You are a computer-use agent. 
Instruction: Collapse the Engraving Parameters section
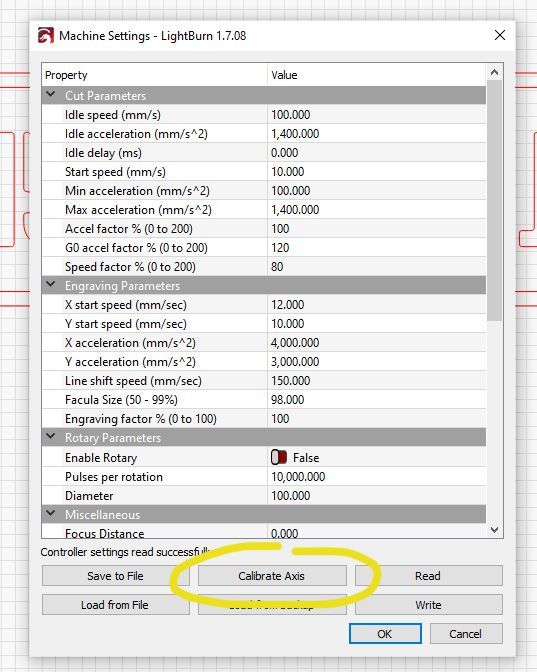click(51, 284)
